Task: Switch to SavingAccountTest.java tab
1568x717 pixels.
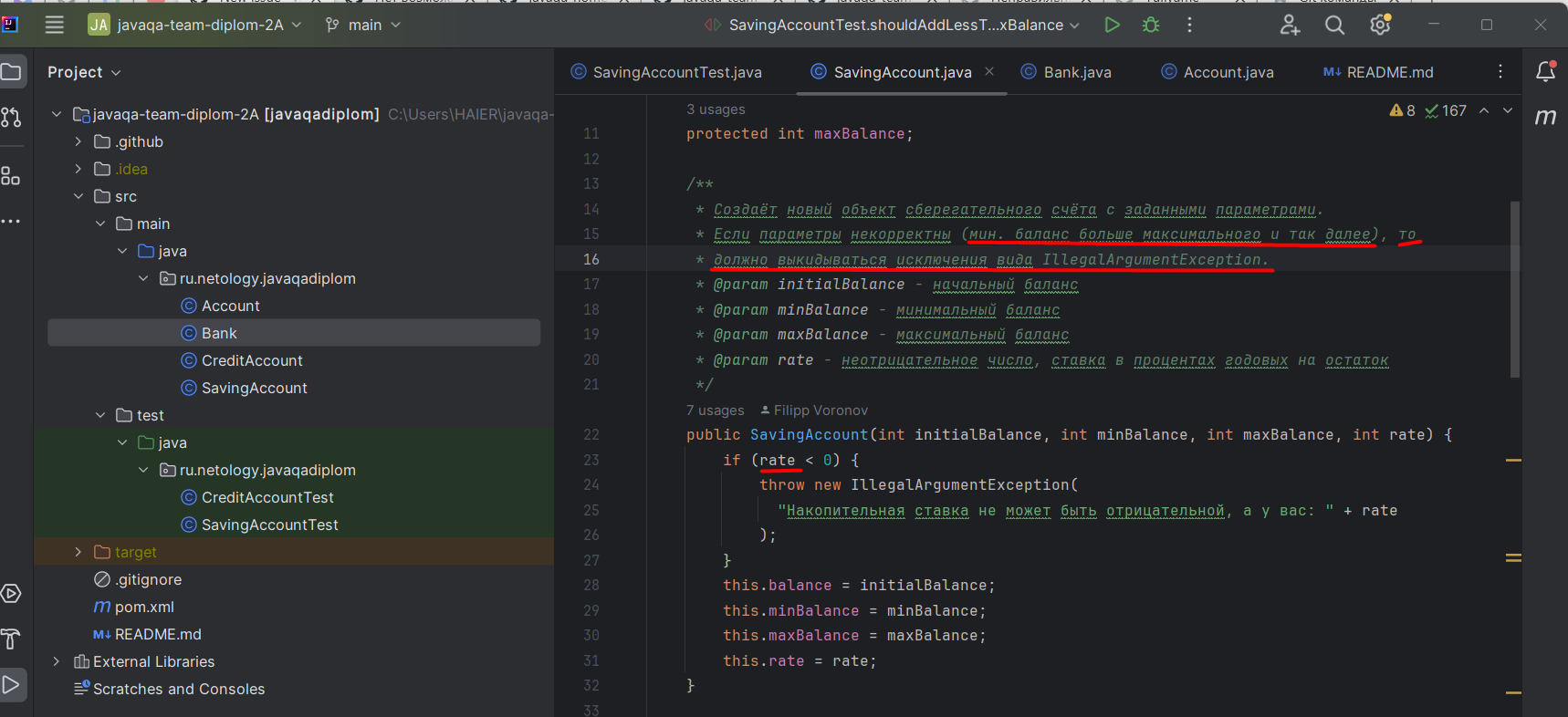Action: pyautogui.click(x=666, y=72)
